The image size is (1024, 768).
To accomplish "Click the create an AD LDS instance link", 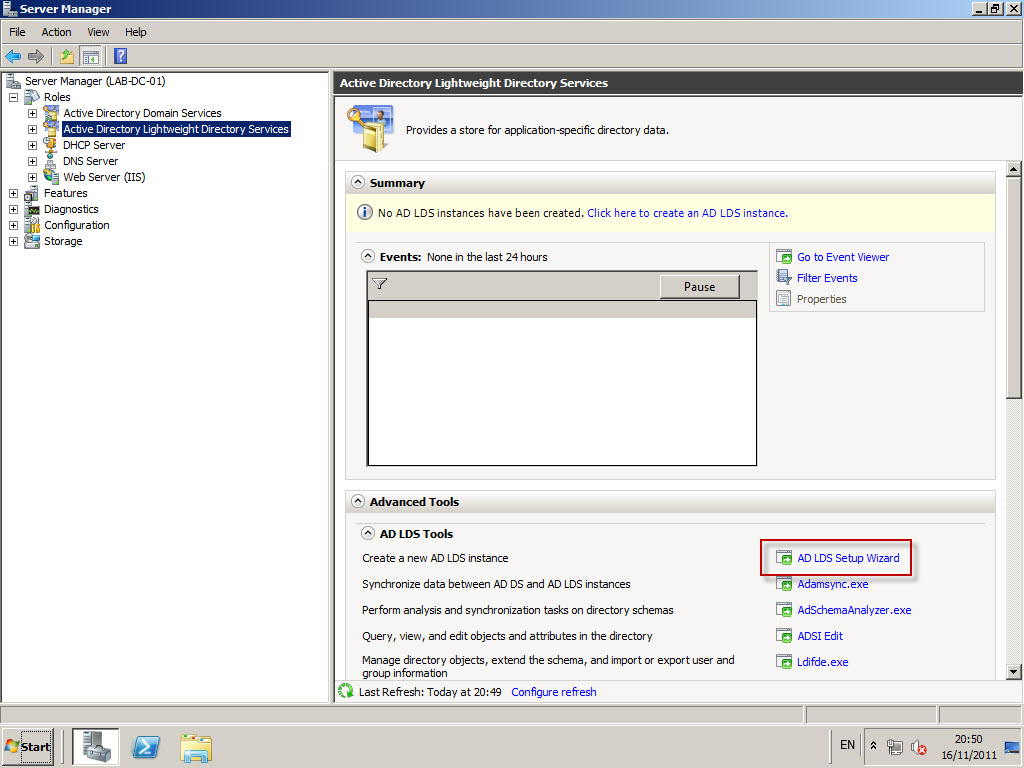I will [688, 213].
